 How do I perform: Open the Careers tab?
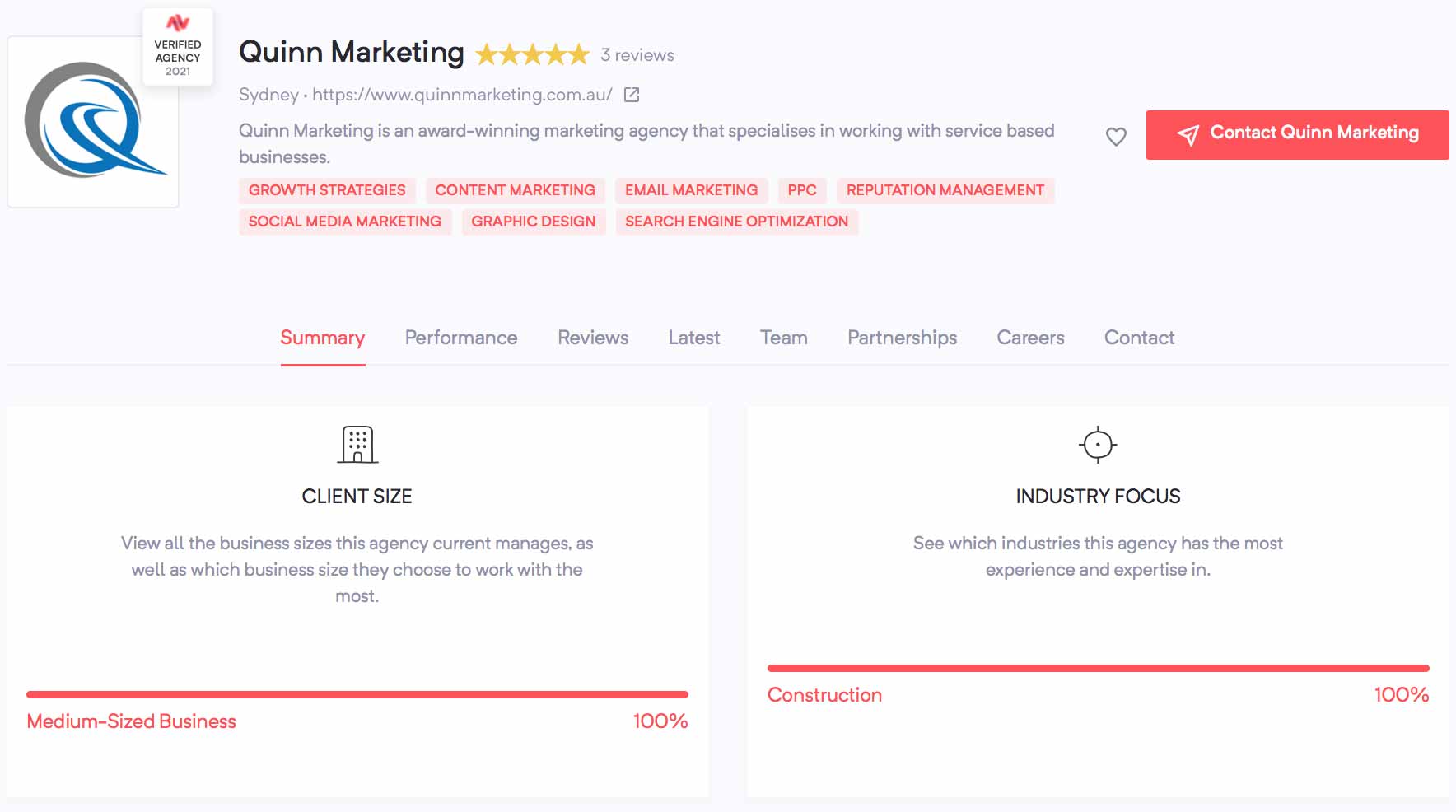click(x=1030, y=338)
